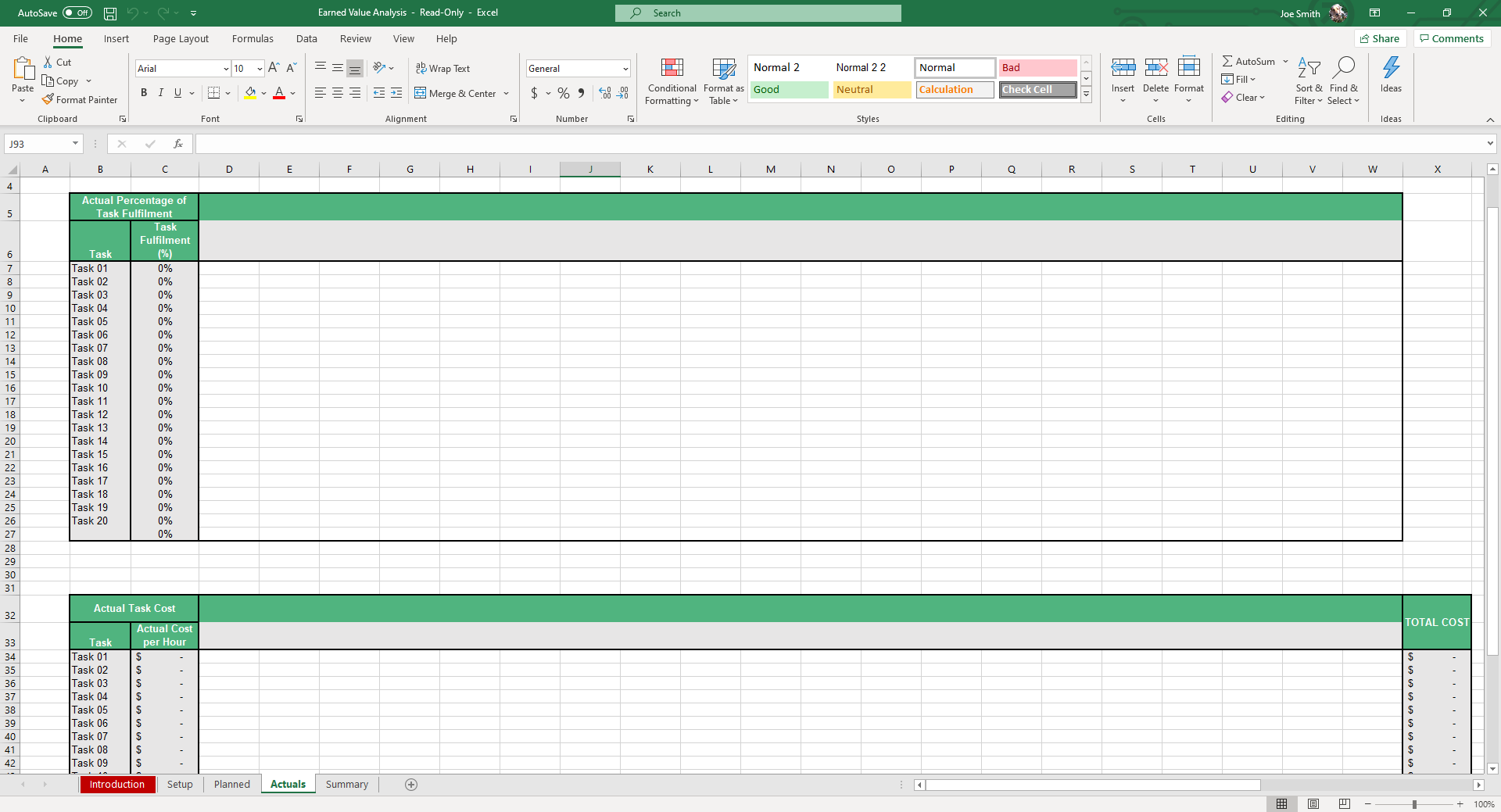Click in the Search box

click(758, 13)
